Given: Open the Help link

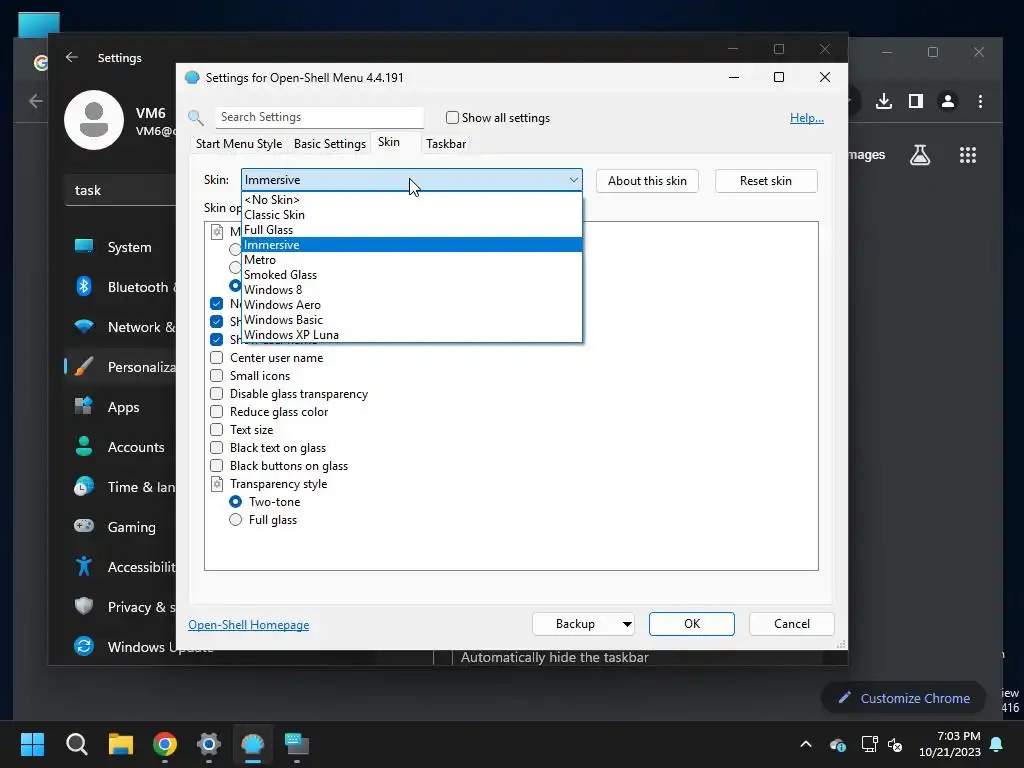Looking at the screenshot, I should (807, 118).
